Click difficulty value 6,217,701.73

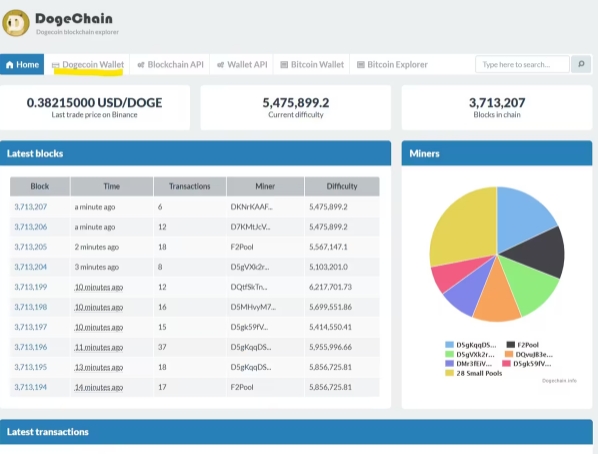[330, 287]
